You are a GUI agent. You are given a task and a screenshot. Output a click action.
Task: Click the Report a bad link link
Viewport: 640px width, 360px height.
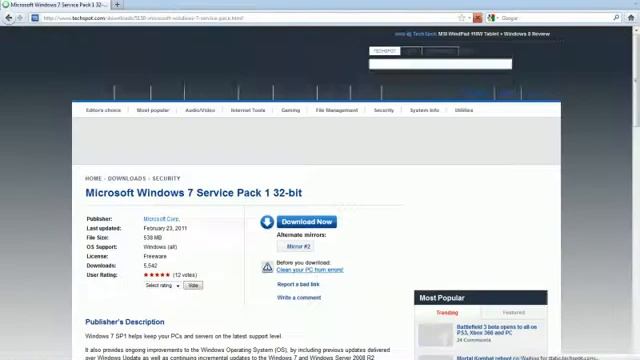pyautogui.click(x=298, y=284)
